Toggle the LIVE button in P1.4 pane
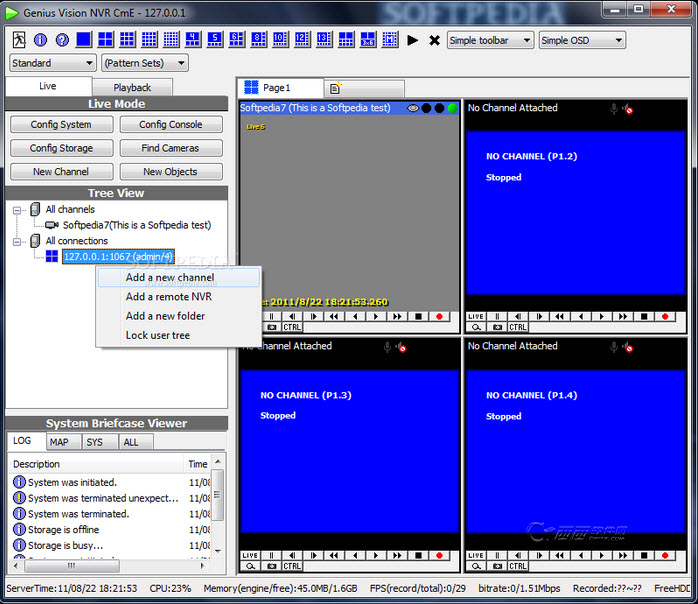This screenshot has height=604, width=698. point(476,555)
